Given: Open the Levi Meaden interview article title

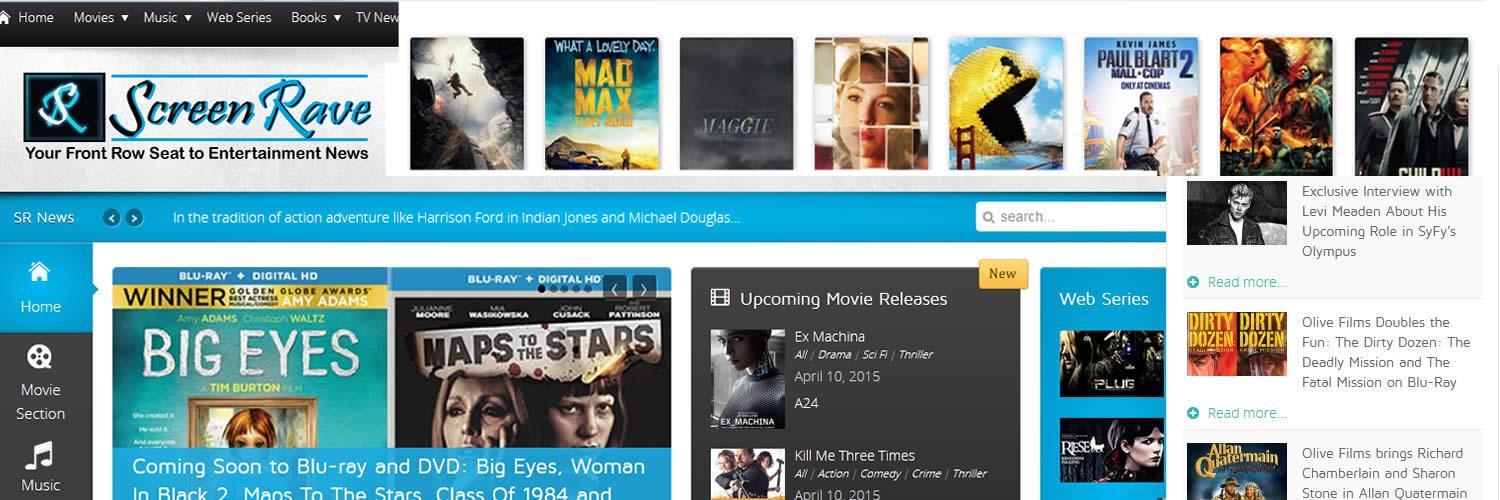Looking at the screenshot, I should click(1379, 221).
